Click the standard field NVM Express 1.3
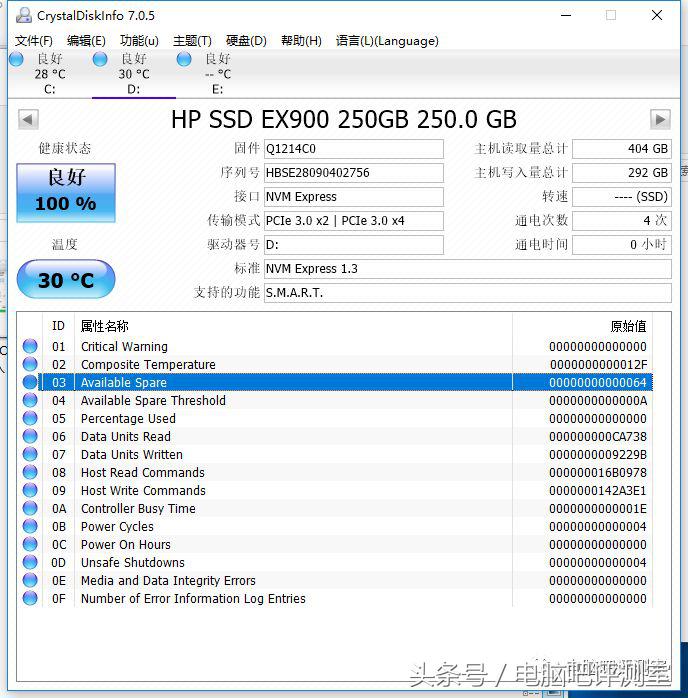Screen dimensions: 688x698 [468, 269]
